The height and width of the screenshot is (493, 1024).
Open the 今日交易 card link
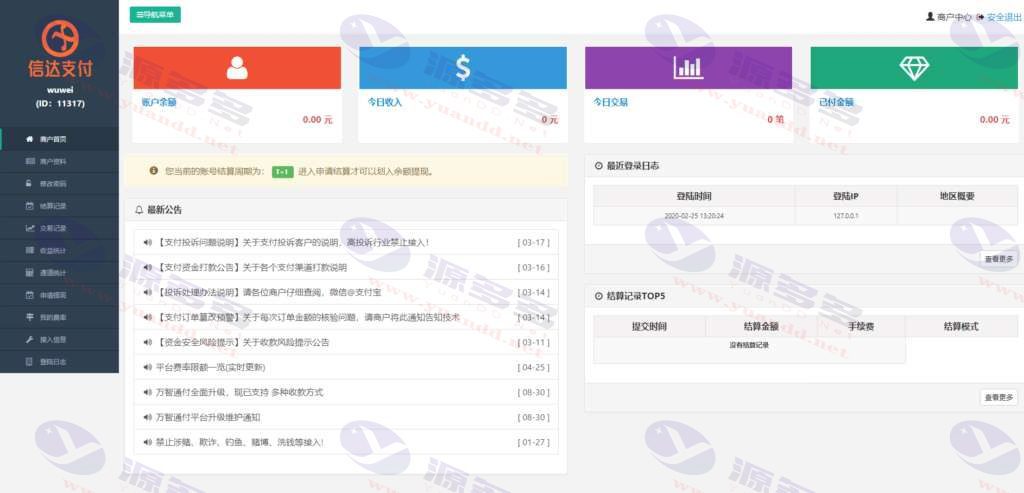pyautogui.click(x=611, y=103)
